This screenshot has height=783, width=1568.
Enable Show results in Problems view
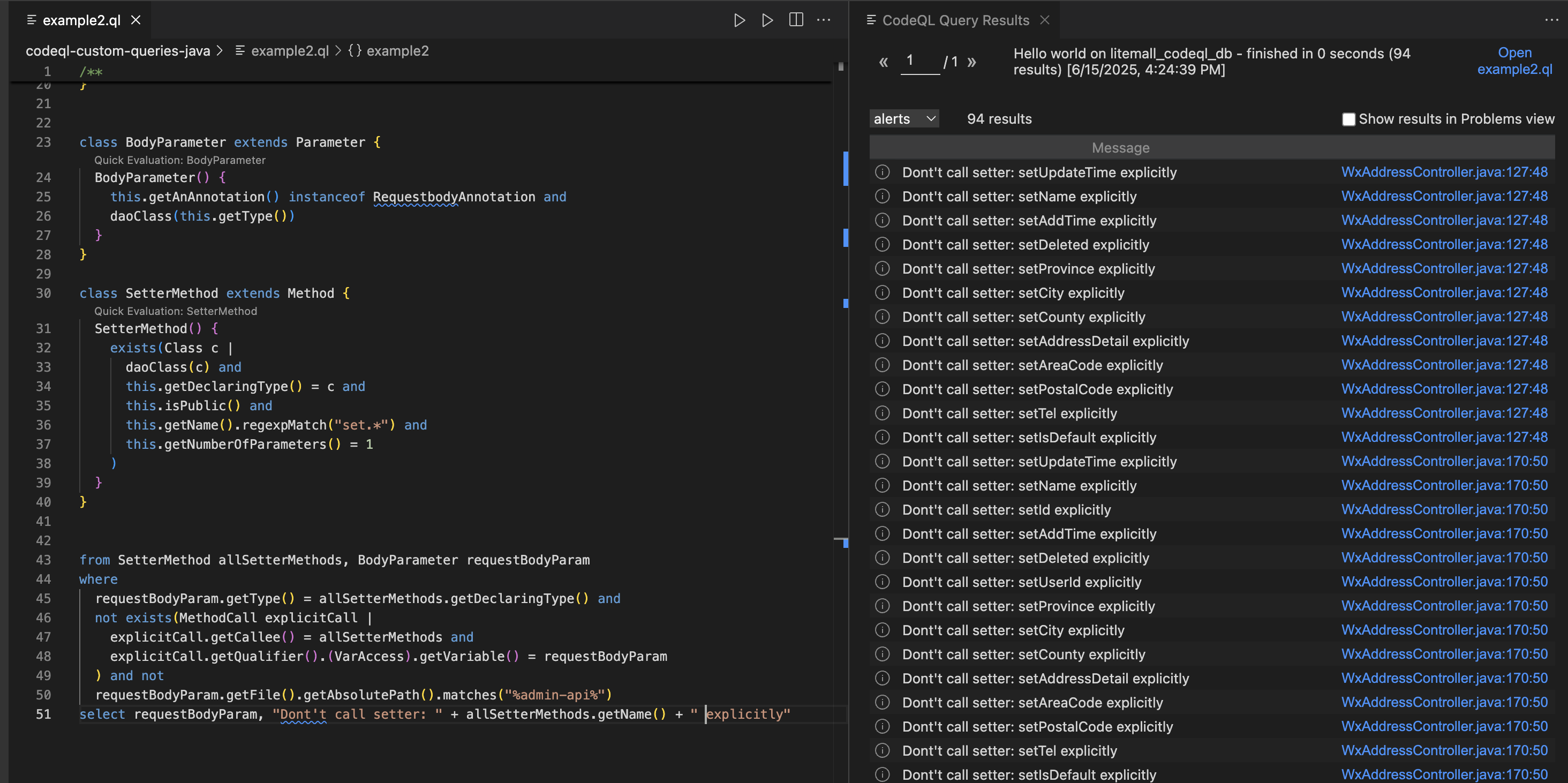pyautogui.click(x=1348, y=119)
